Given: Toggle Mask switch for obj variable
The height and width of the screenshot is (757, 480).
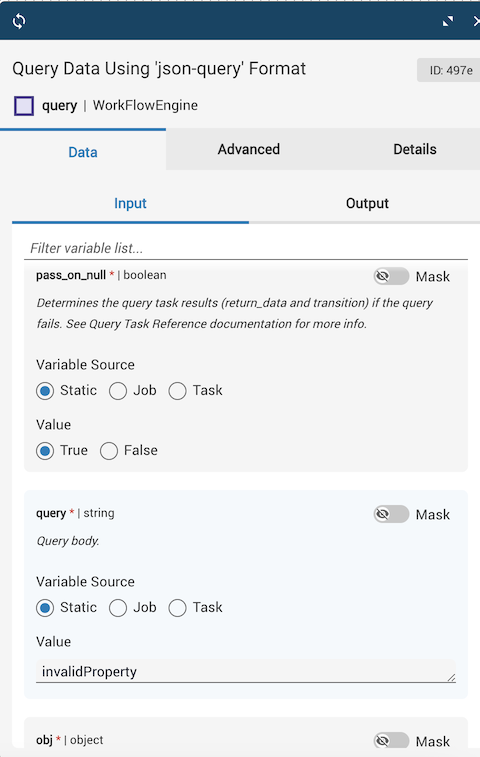Looking at the screenshot, I should pyautogui.click(x=391, y=741).
